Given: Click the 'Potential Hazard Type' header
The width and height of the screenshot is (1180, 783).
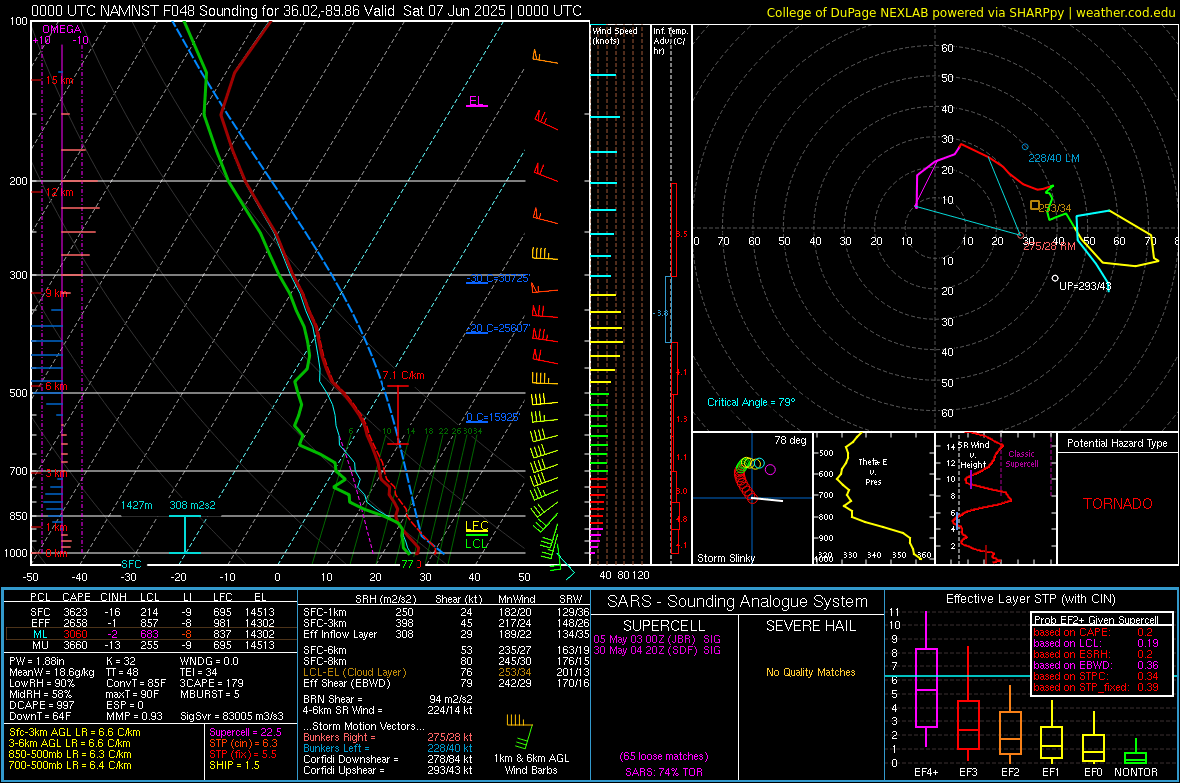Looking at the screenshot, I should point(1117,443).
